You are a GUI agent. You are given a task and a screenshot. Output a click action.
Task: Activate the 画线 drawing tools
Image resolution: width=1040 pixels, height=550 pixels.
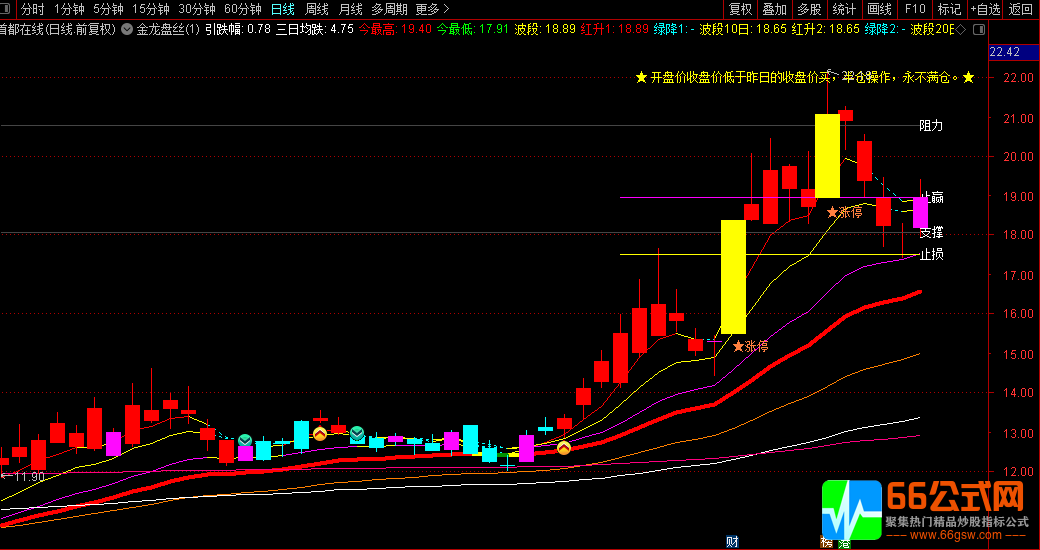click(x=879, y=9)
